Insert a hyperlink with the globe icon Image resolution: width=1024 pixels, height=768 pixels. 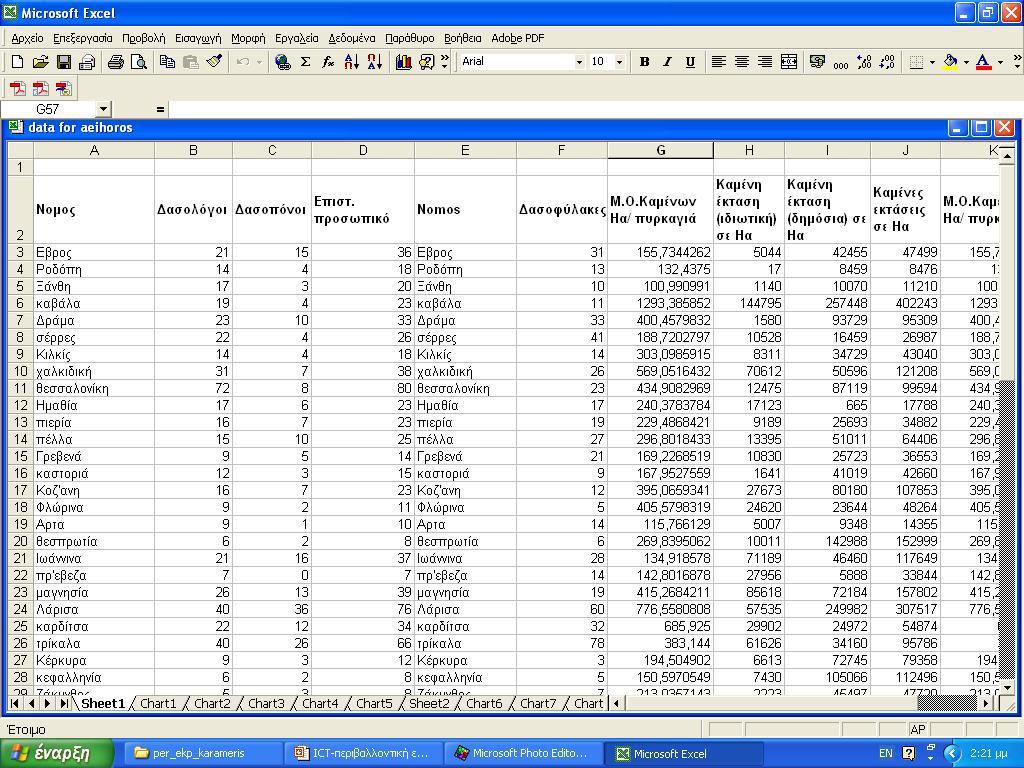(282, 62)
